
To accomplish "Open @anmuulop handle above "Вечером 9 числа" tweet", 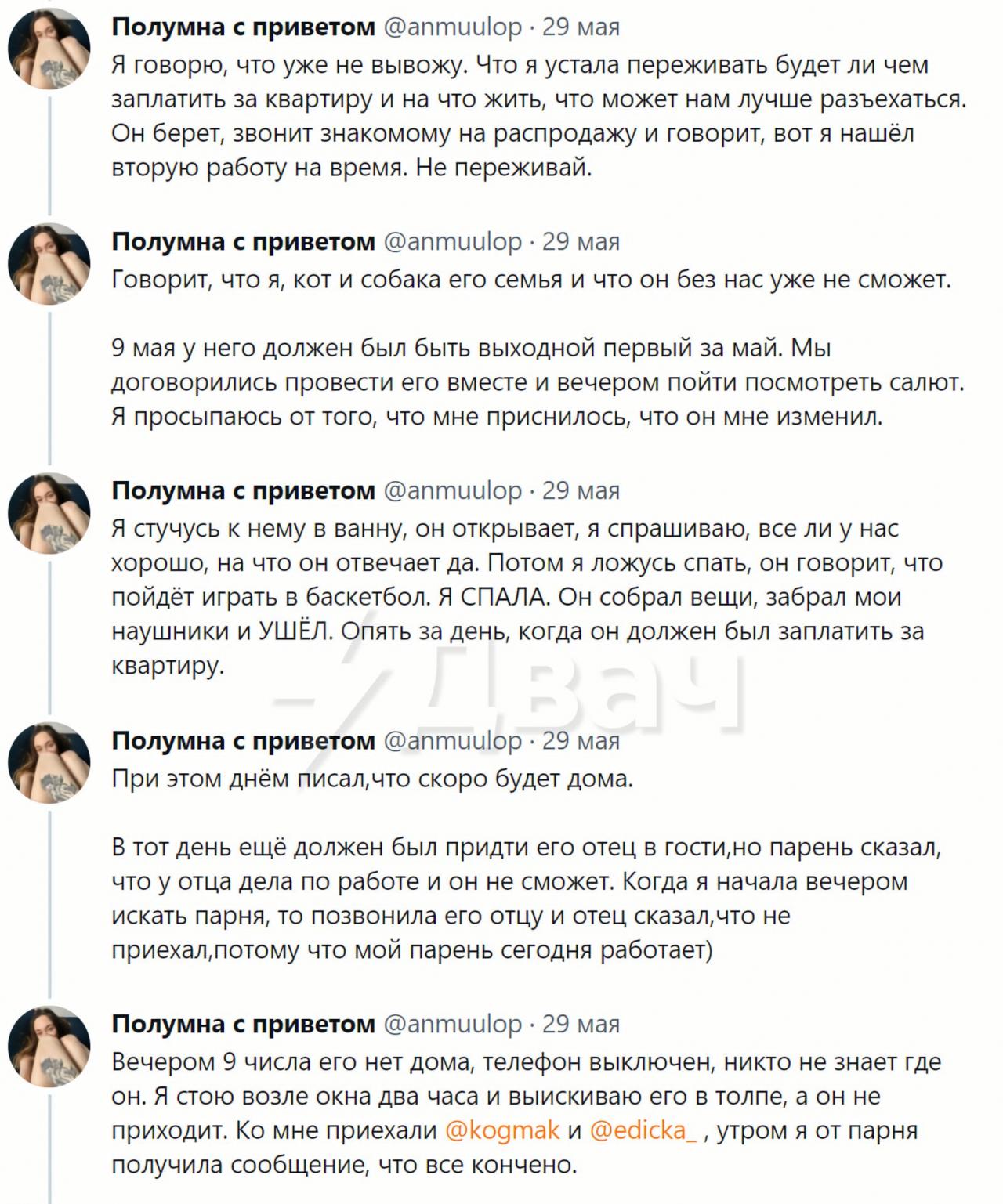I will point(452,1025).
